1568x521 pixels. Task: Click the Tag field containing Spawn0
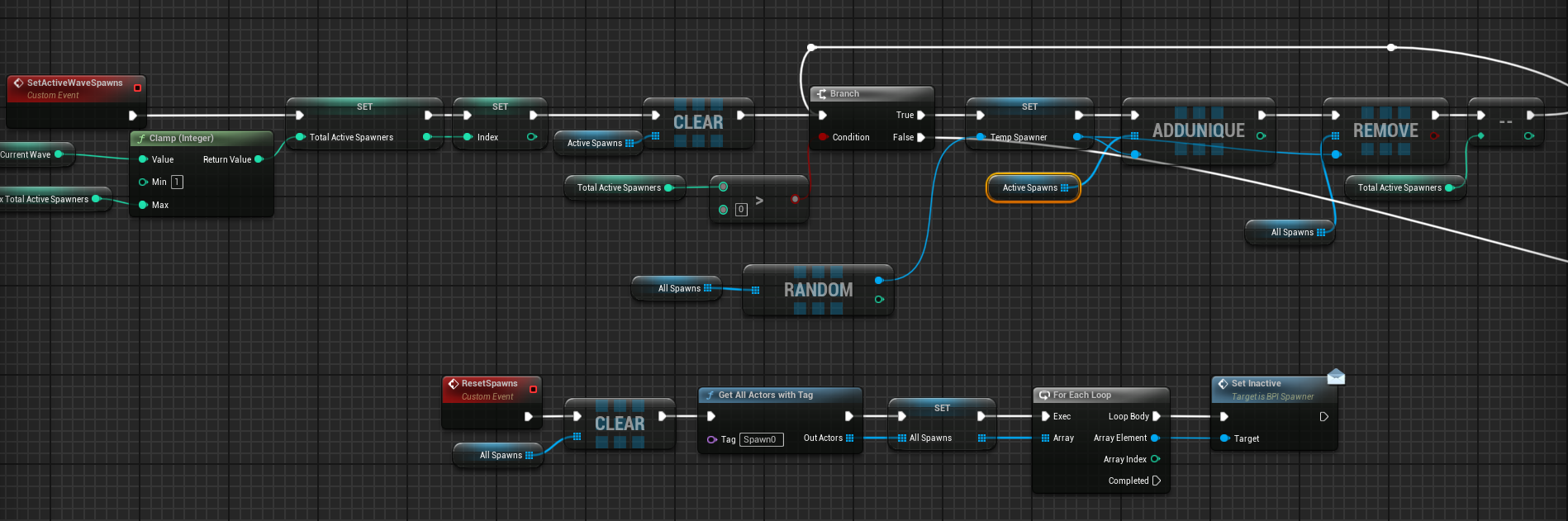760,439
